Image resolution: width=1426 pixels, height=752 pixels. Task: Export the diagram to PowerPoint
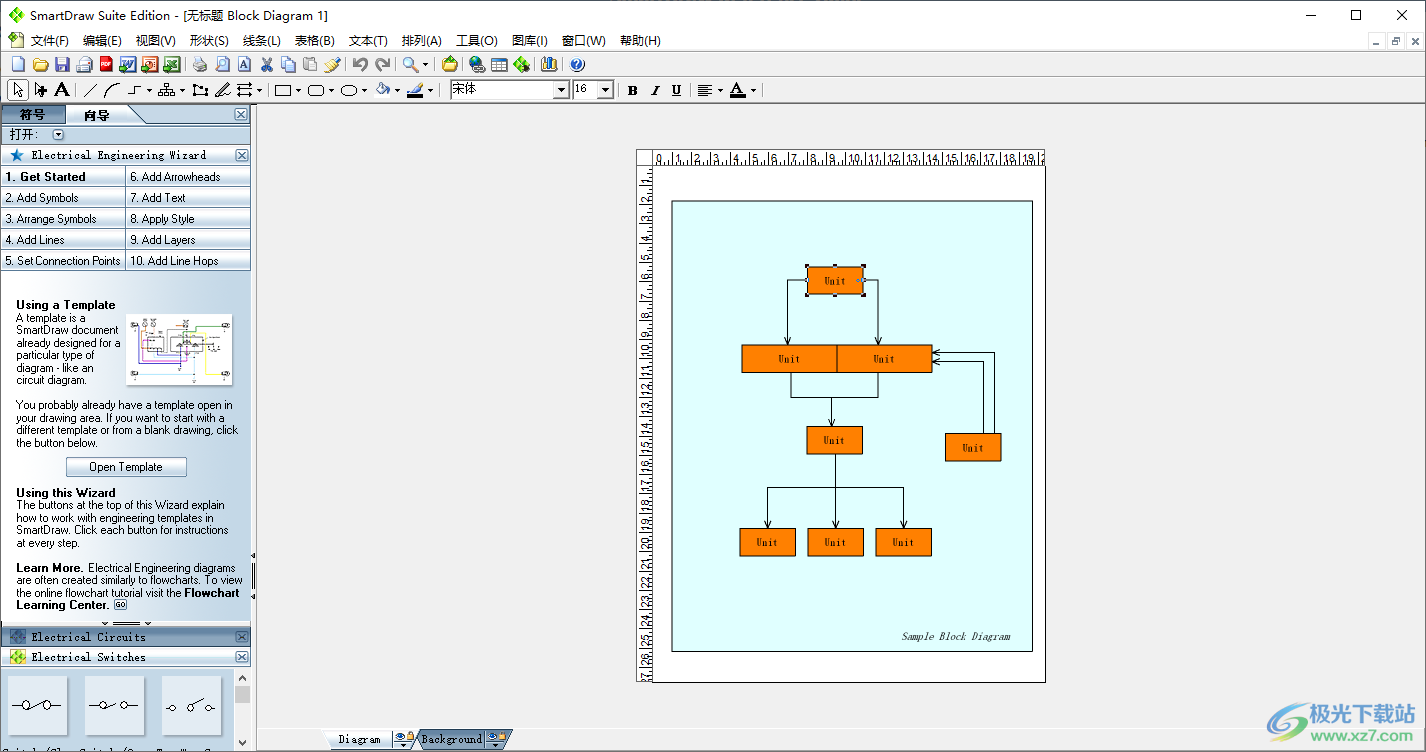click(149, 64)
